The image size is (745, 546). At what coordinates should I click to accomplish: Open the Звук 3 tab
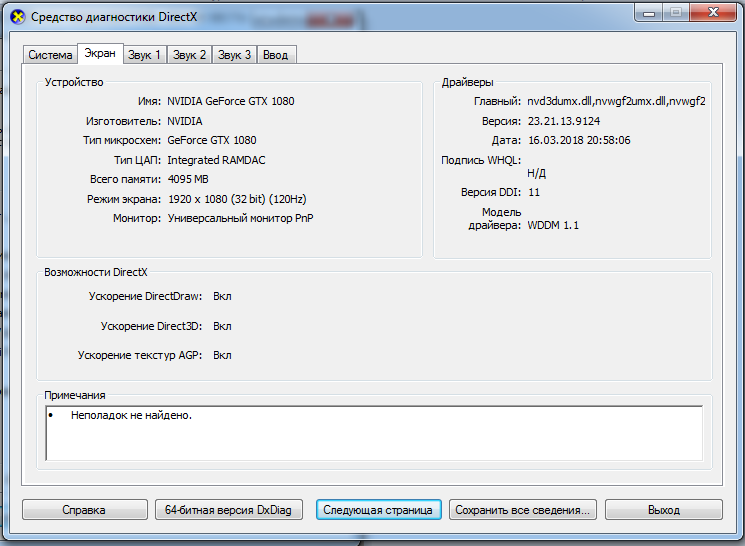pos(234,55)
